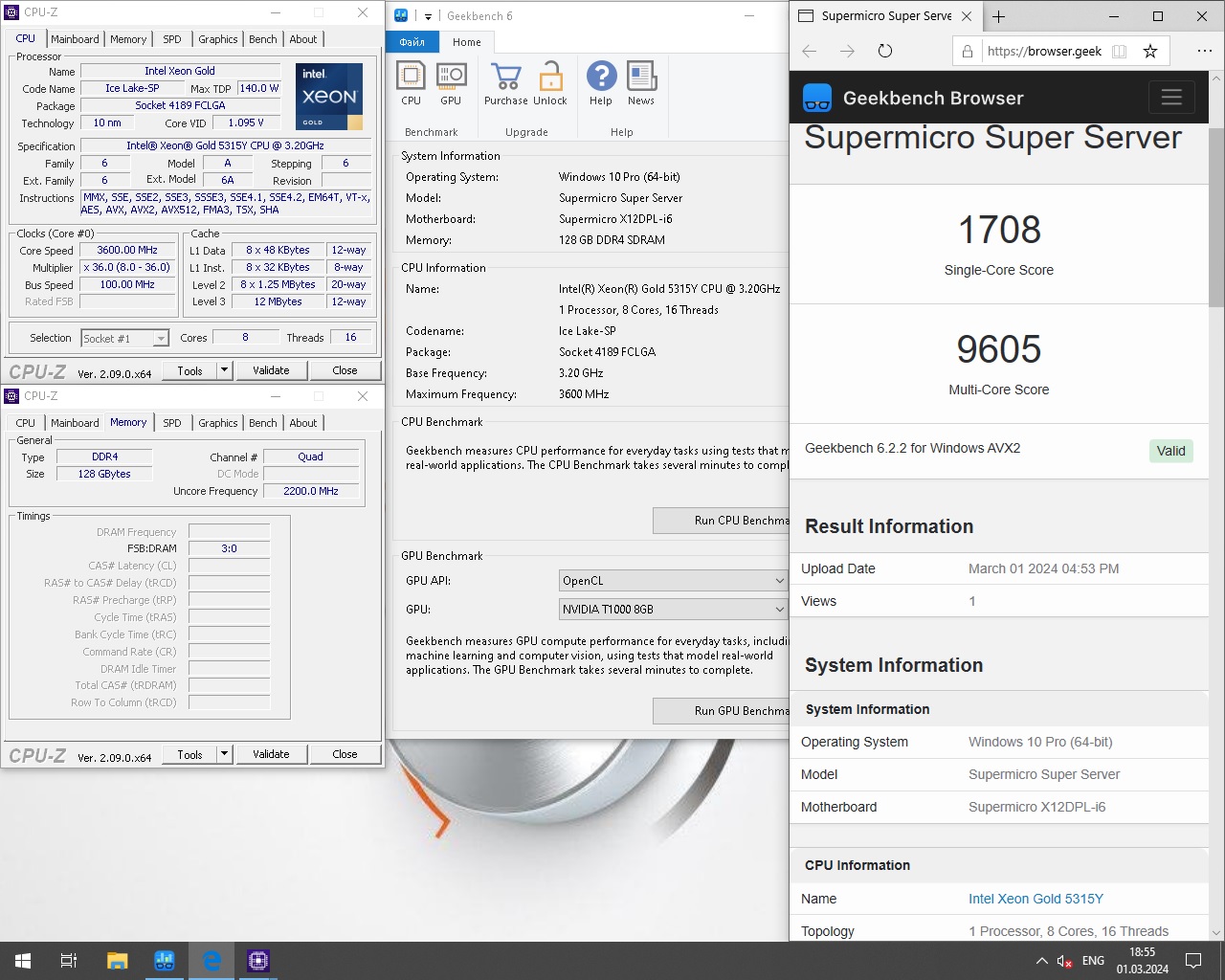The width and height of the screenshot is (1225, 980).
Task: Open About tab in top CPU-Z window
Action: pyautogui.click(x=303, y=39)
